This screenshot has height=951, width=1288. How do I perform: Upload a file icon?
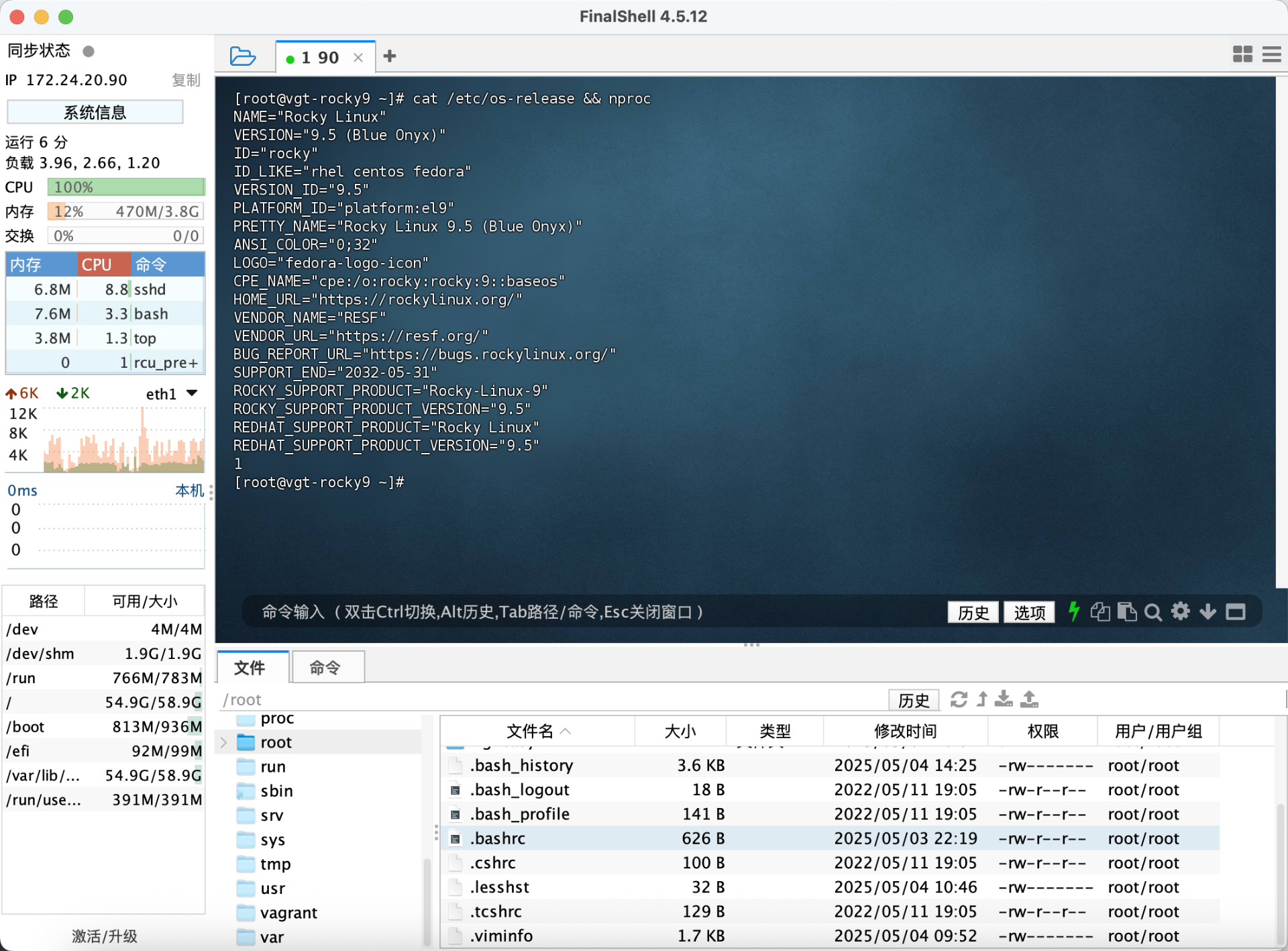click(x=1029, y=699)
